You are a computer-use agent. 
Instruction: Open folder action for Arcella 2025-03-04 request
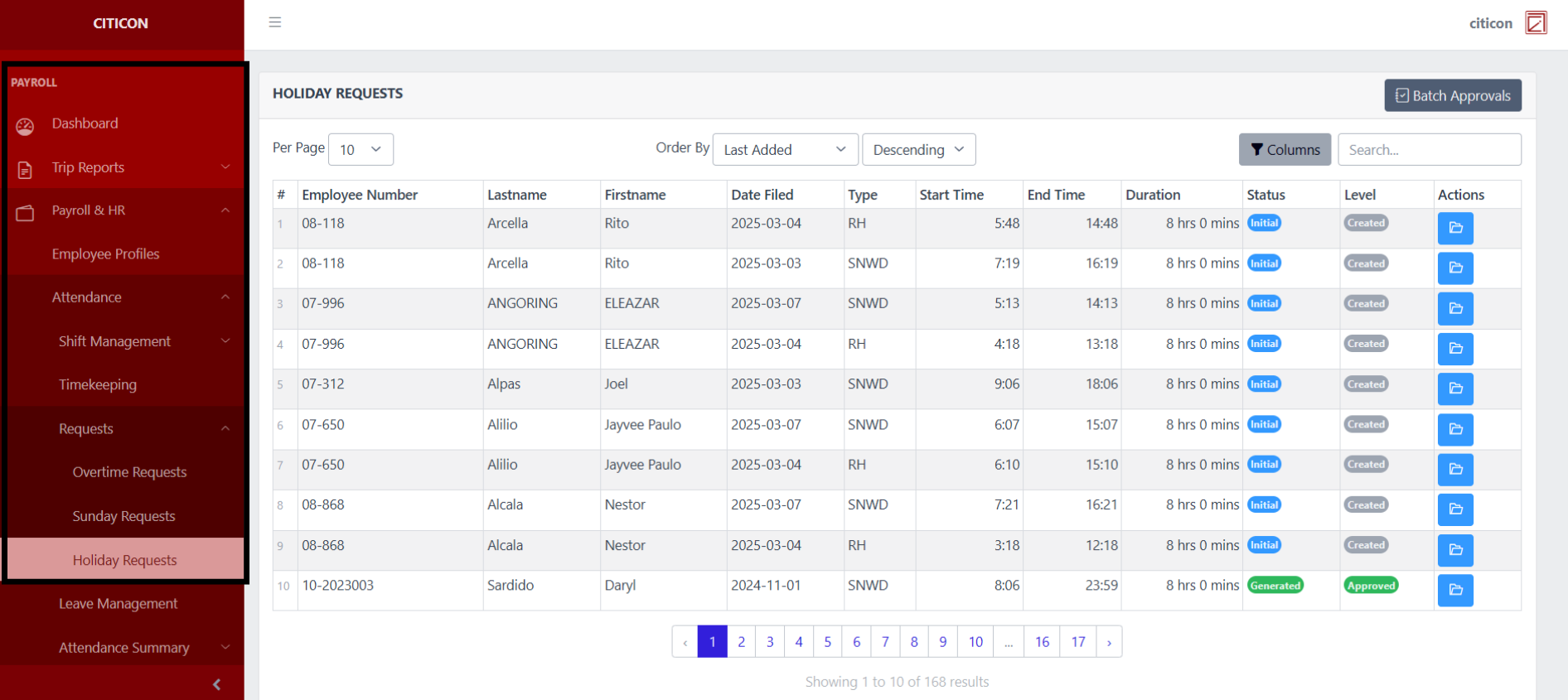pos(1454,228)
